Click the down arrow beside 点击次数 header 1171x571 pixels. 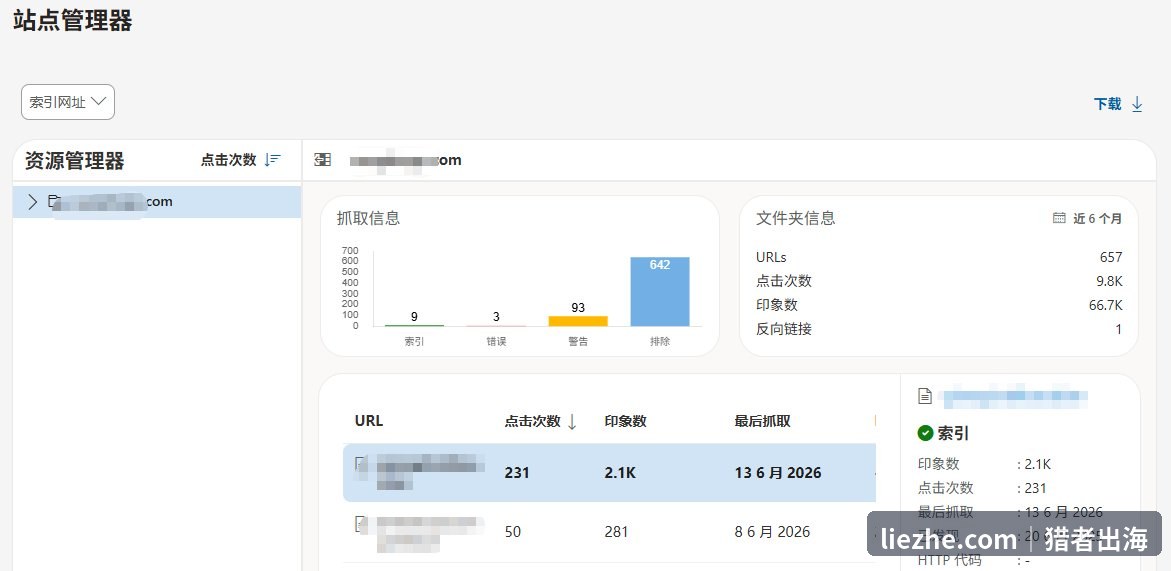coord(572,422)
